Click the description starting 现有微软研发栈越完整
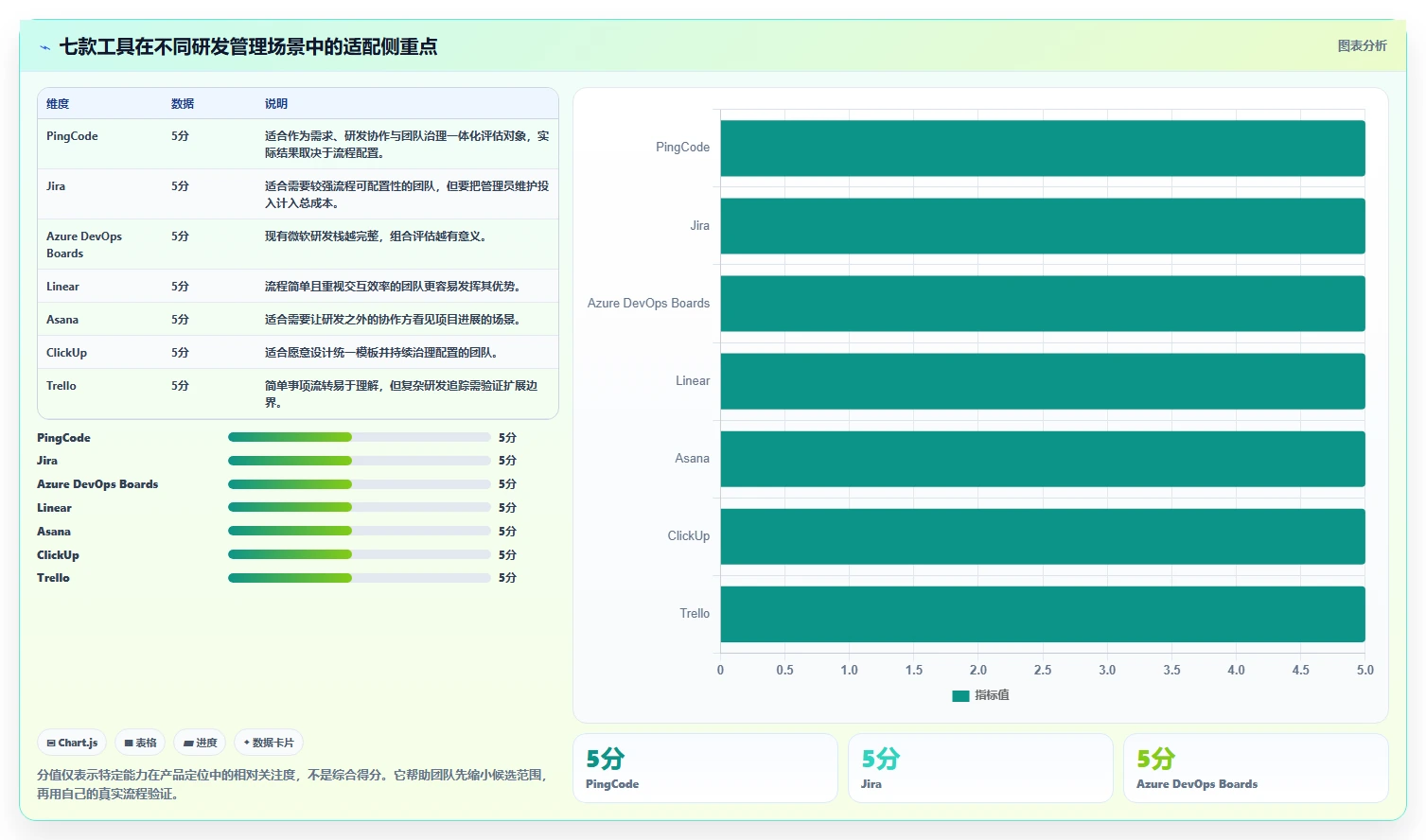 coord(376,236)
